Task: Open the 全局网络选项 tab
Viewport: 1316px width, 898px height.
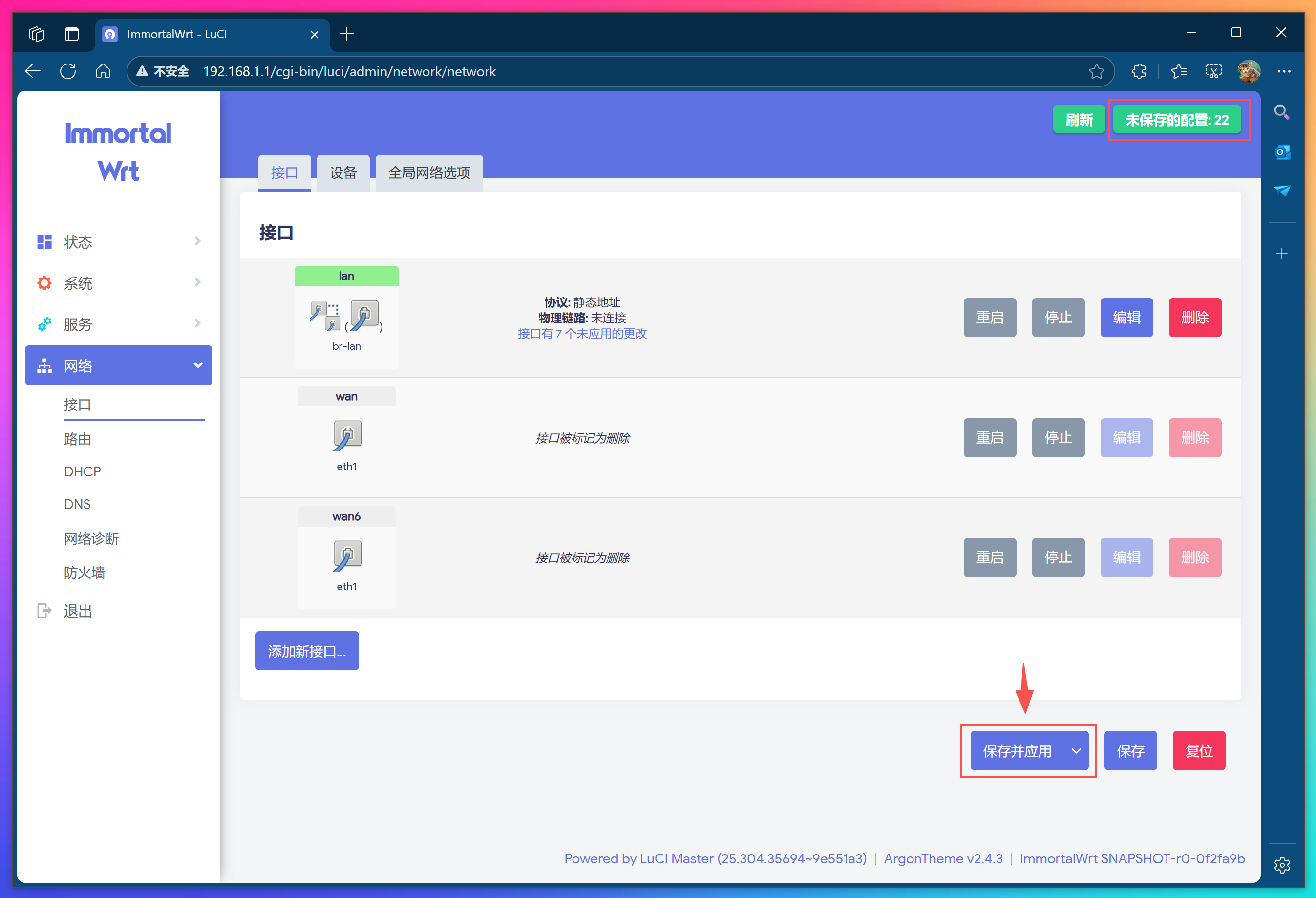Action: click(429, 172)
